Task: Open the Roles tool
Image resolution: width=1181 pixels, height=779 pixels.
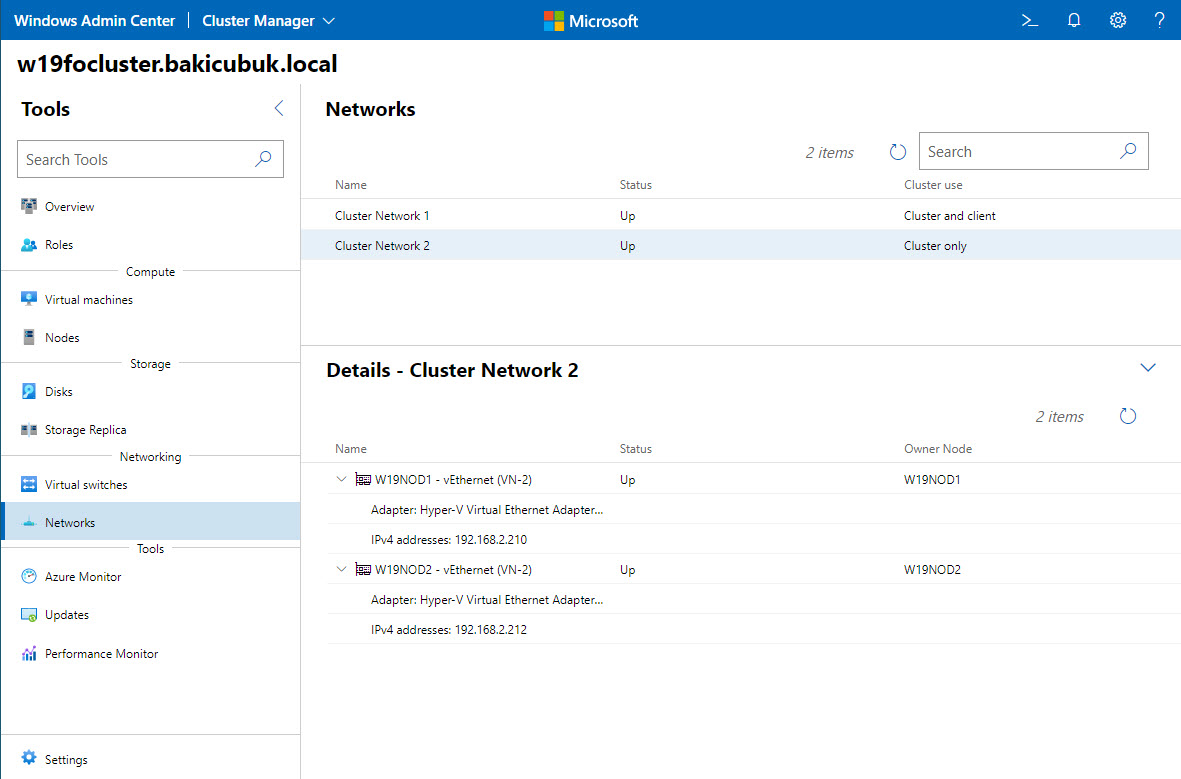Action: (x=151, y=245)
